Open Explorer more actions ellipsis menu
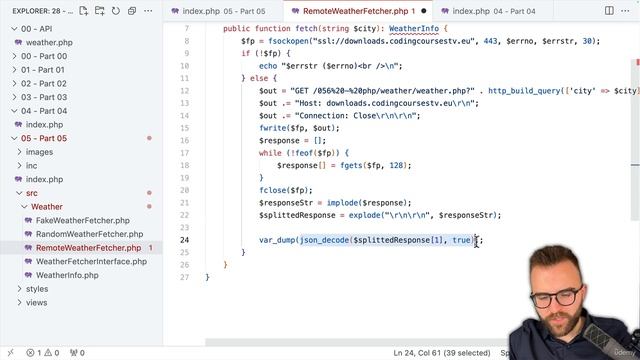Screen dimensions: 640x360 [x=148, y=11]
